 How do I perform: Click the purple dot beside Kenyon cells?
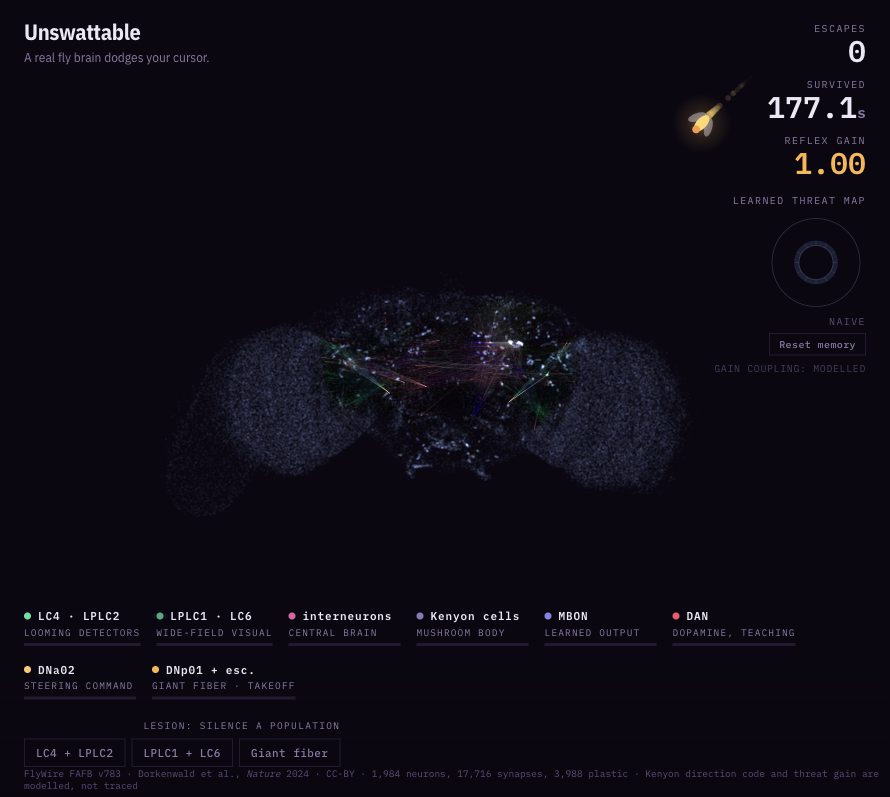click(x=420, y=616)
